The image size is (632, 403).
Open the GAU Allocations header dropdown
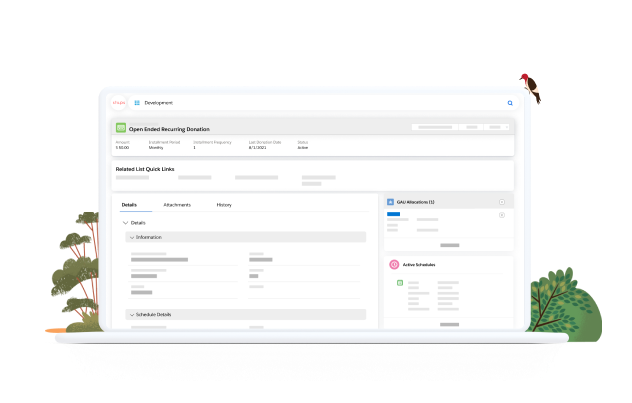click(x=502, y=202)
